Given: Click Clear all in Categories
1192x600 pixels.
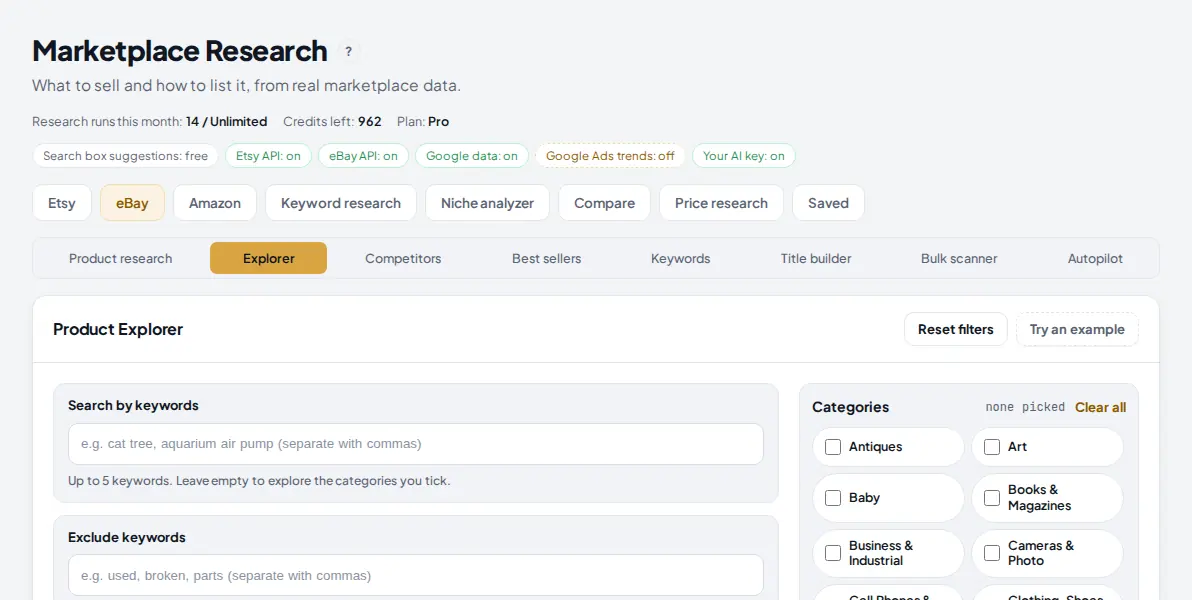Looking at the screenshot, I should click(1100, 408).
